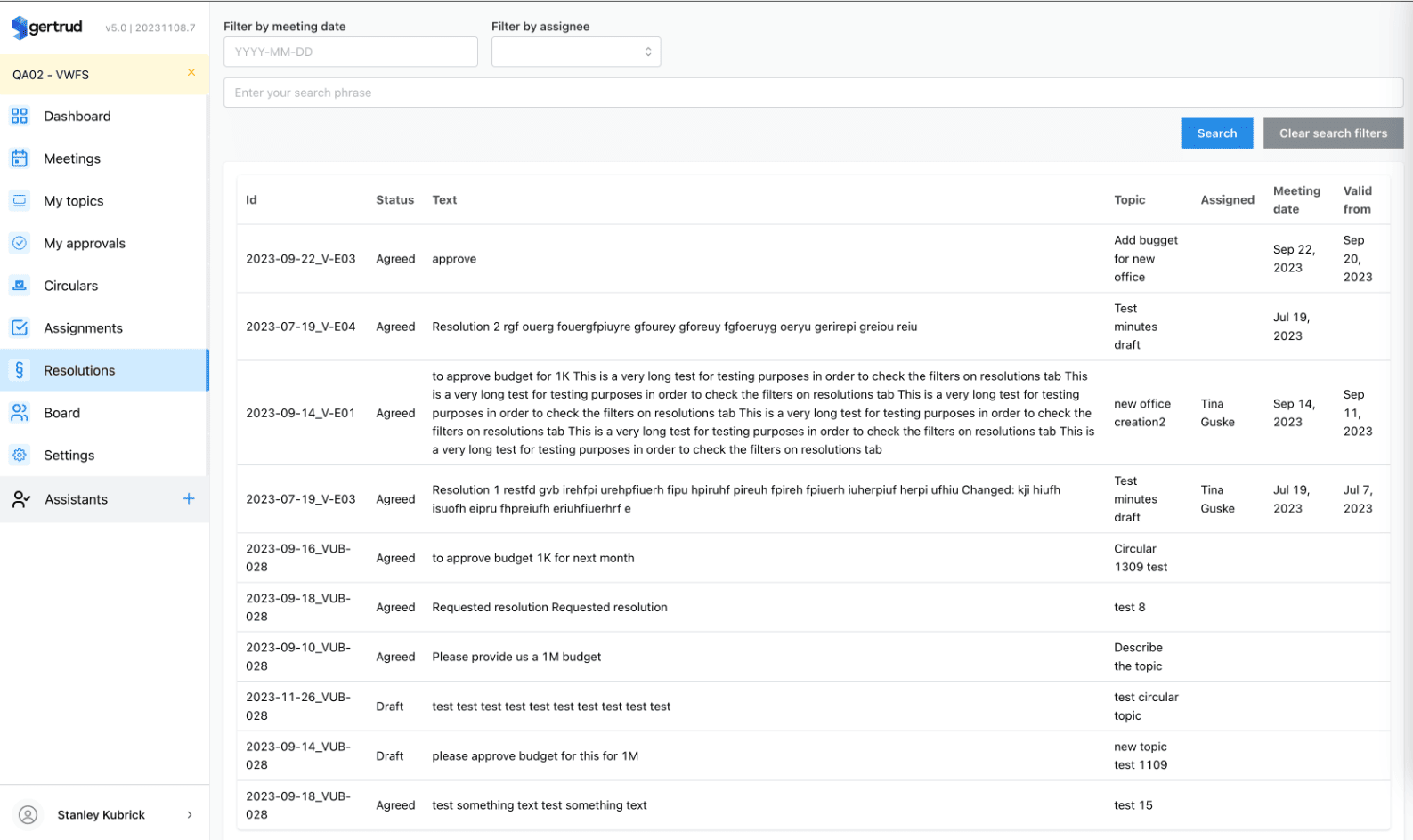Click the Circulars icon in sidebar
The width and height of the screenshot is (1413, 840).
click(20, 286)
